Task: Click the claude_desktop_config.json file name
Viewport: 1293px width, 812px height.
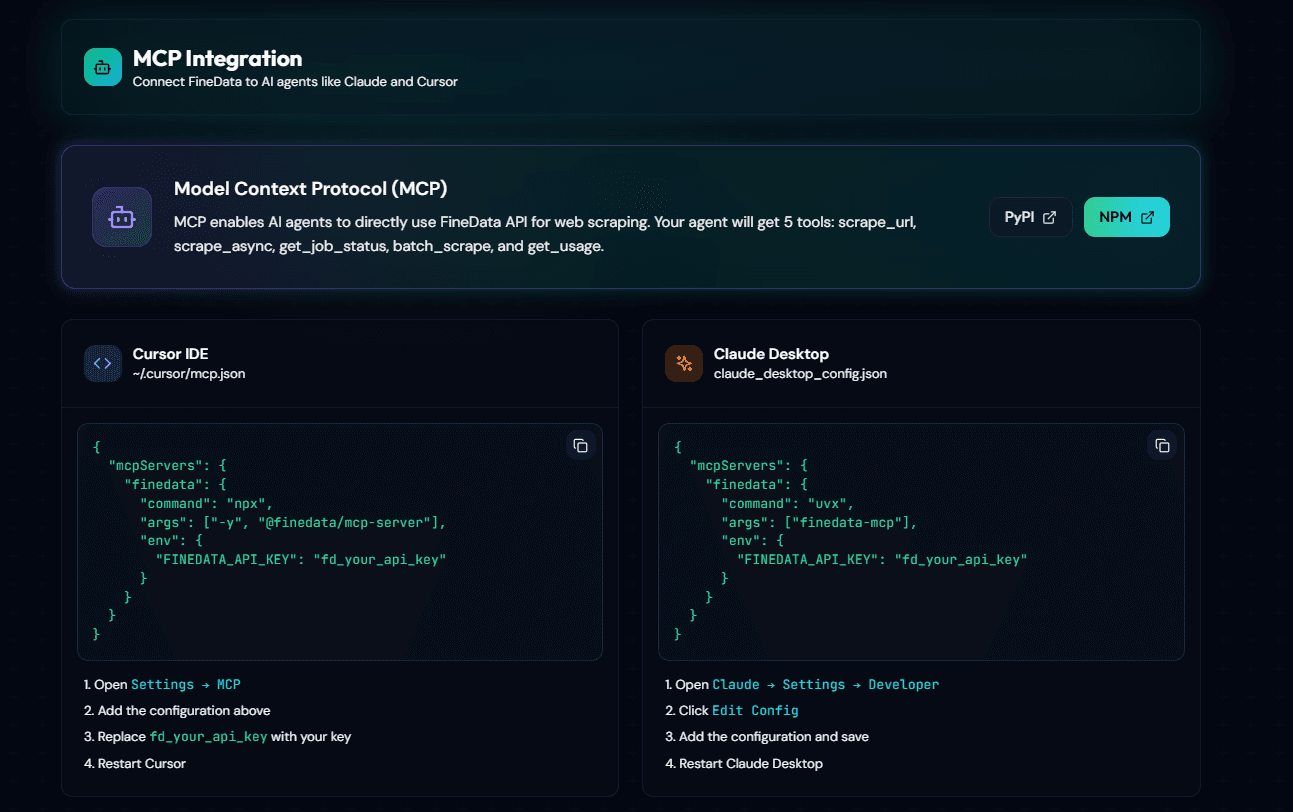Action: coord(799,374)
